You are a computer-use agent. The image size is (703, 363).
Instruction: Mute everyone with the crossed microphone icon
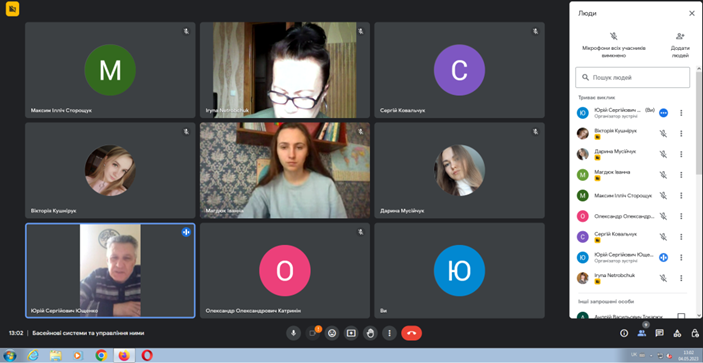(614, 45)
